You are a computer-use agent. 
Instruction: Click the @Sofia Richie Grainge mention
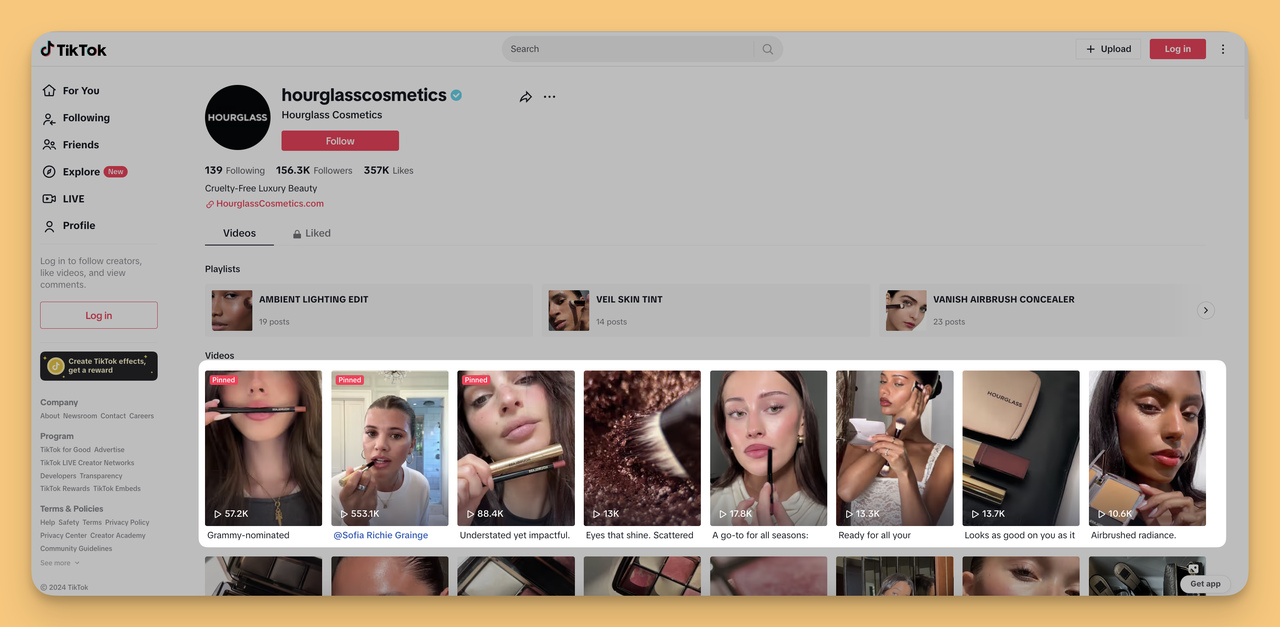(x=381, y=535)
